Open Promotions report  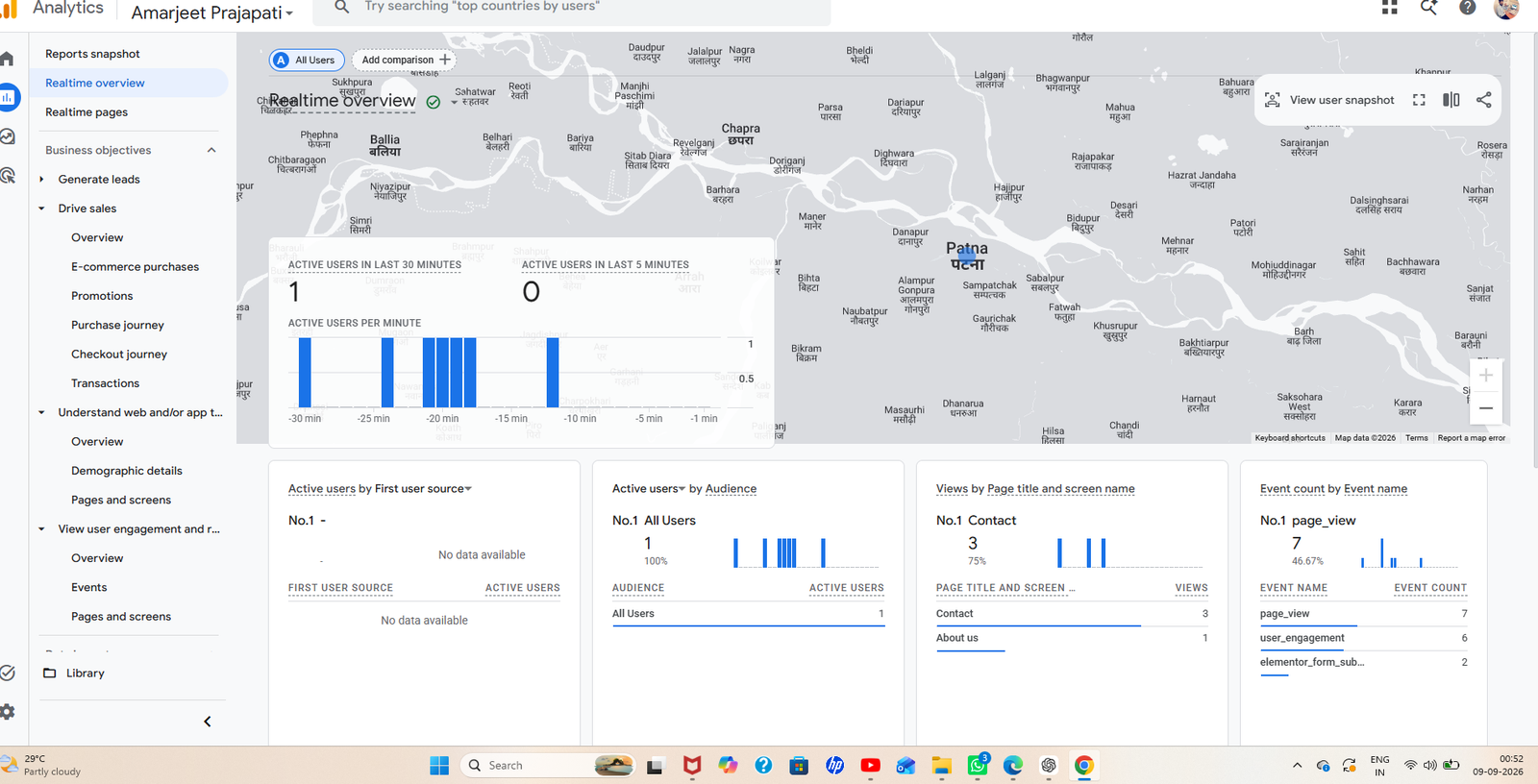102,296
